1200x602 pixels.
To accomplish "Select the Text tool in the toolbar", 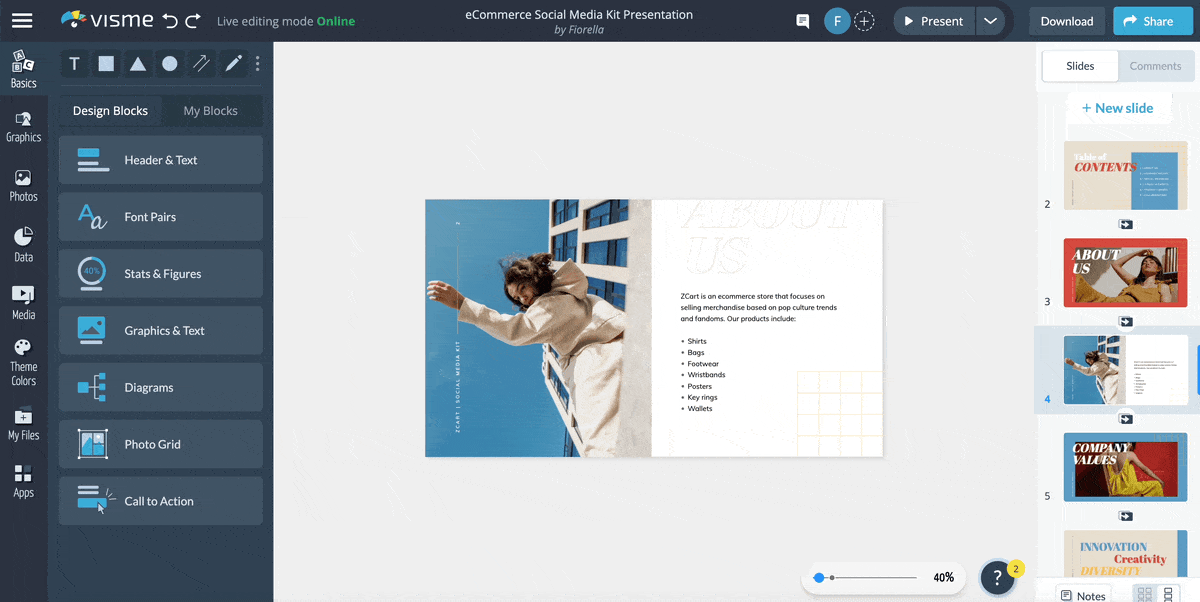I will (74, 63).
